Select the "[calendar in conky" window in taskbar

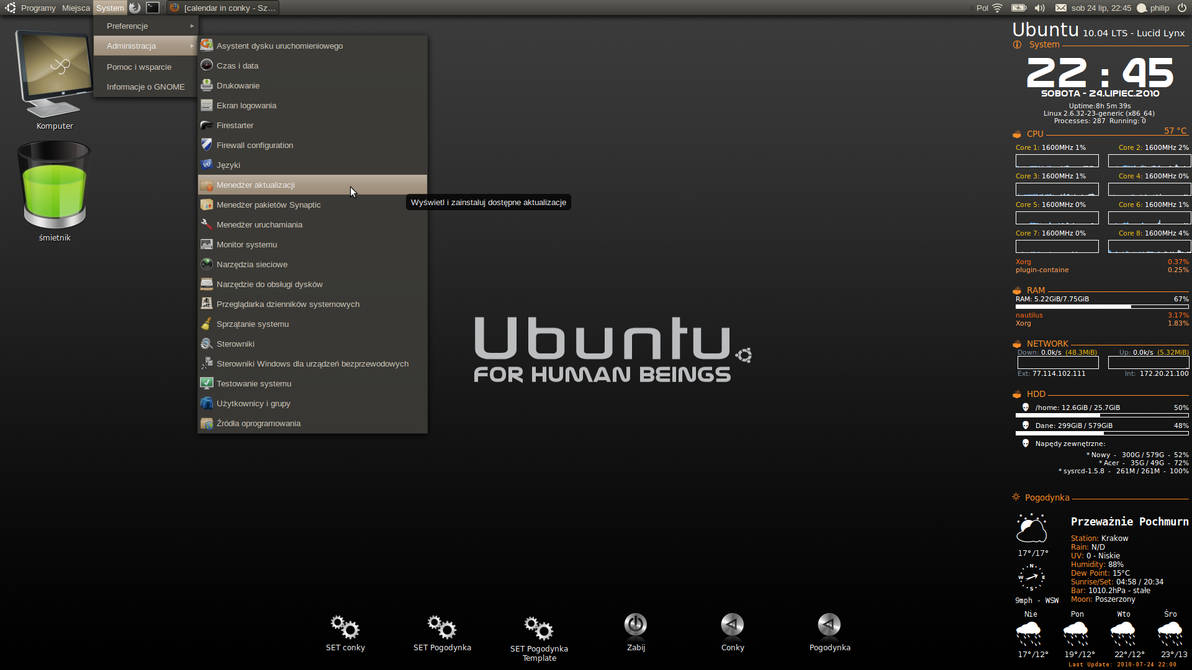tap(221, 7)
